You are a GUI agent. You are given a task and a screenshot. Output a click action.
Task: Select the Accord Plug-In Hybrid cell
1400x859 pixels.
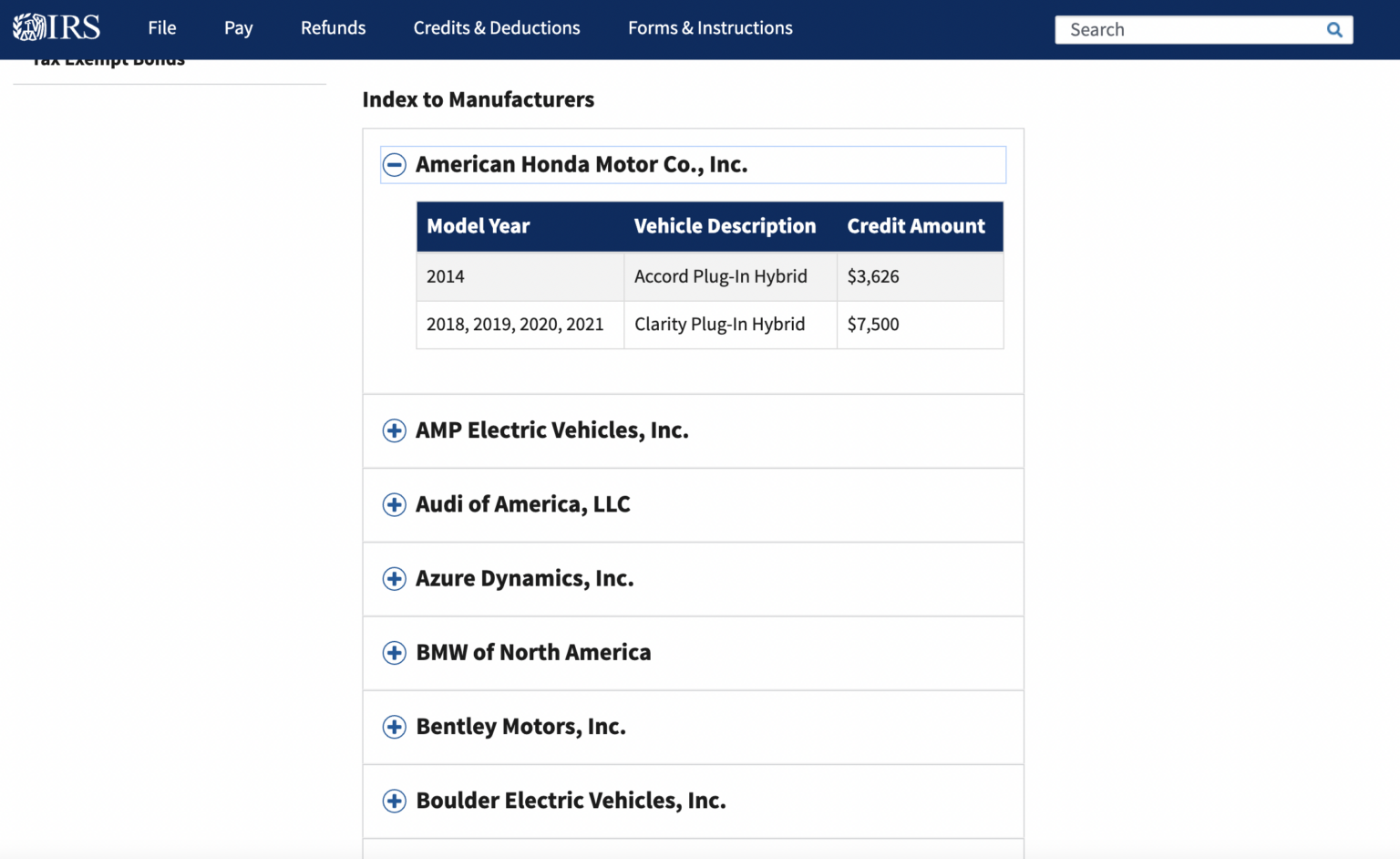pyautogui.click(x=731, y=276)
